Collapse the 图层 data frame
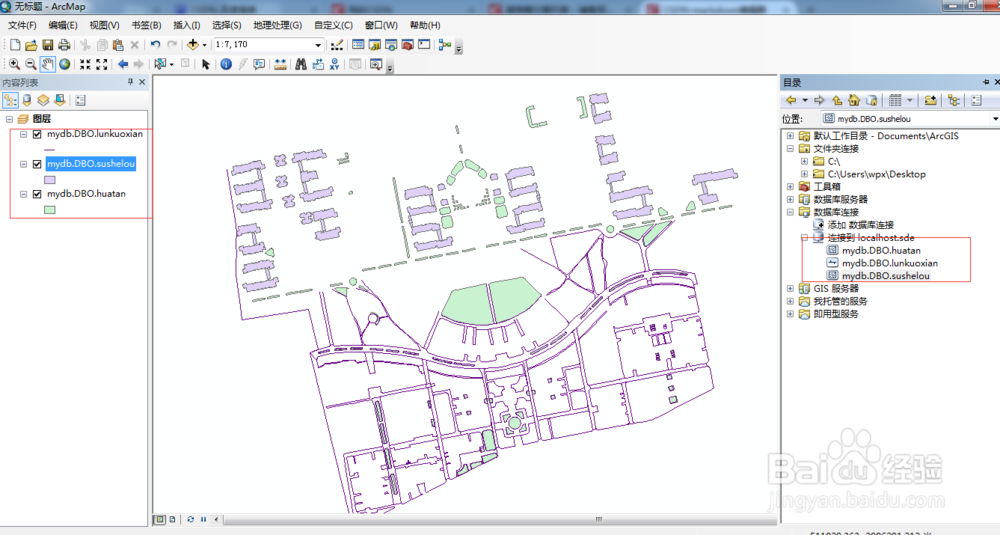 coord(10,119)
